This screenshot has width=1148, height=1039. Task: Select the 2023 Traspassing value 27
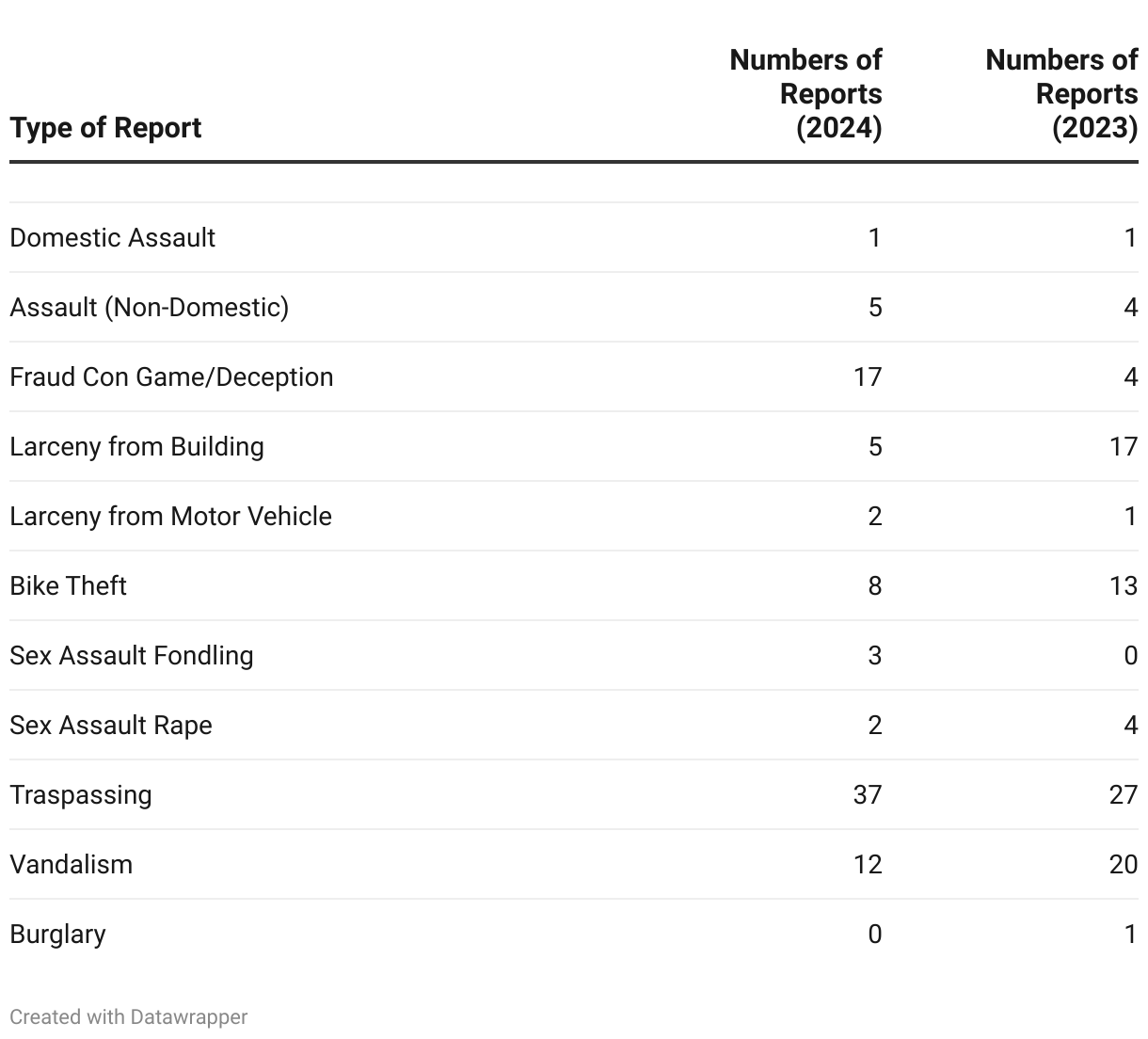point(1124,794)
